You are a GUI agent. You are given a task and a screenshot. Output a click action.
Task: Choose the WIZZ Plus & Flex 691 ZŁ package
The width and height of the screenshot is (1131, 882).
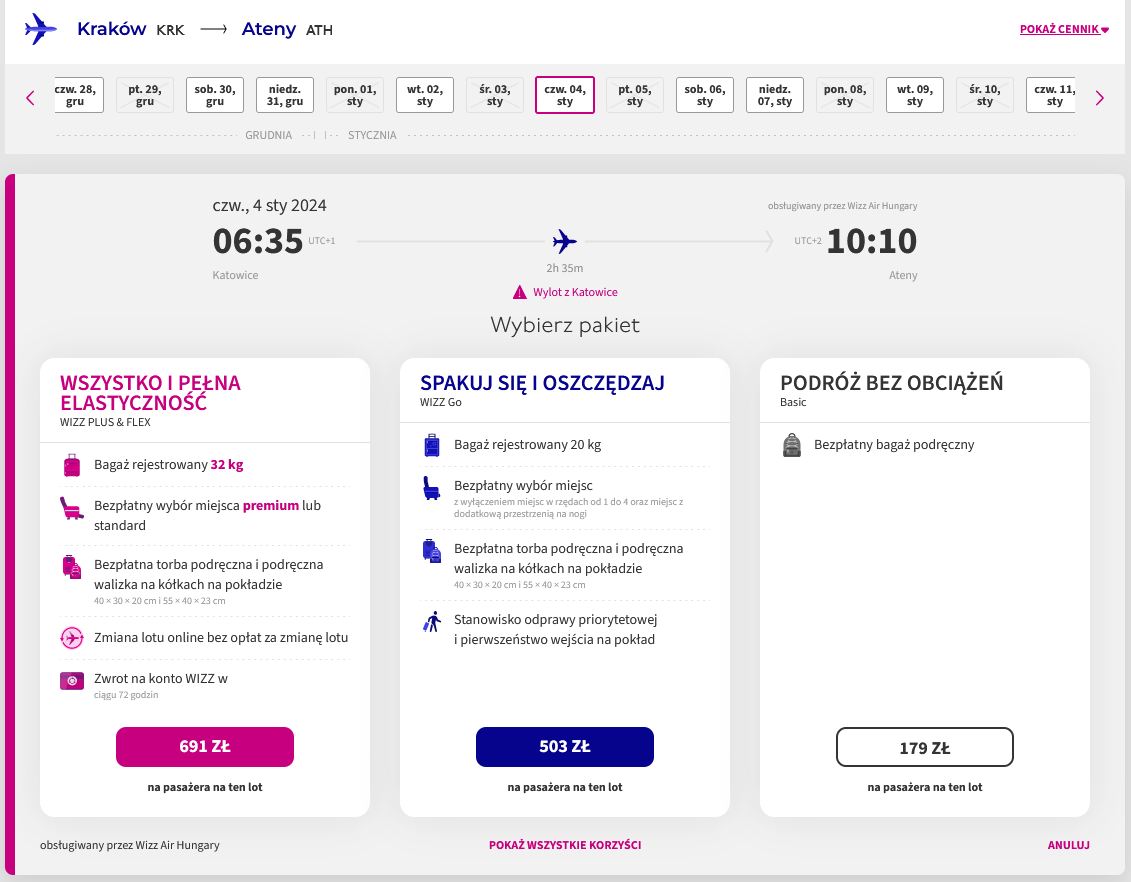click(x=205, y=747)
